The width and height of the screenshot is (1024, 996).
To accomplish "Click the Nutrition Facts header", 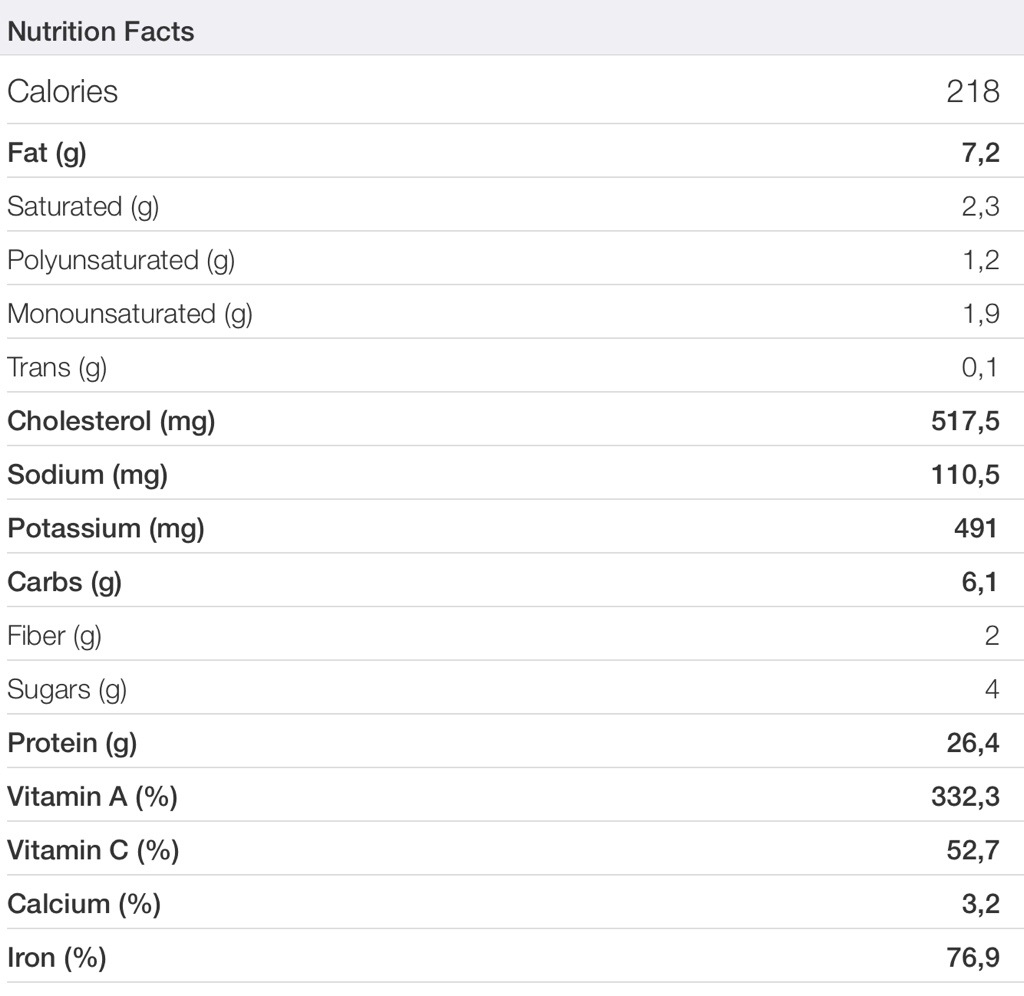I will [101, 32].
